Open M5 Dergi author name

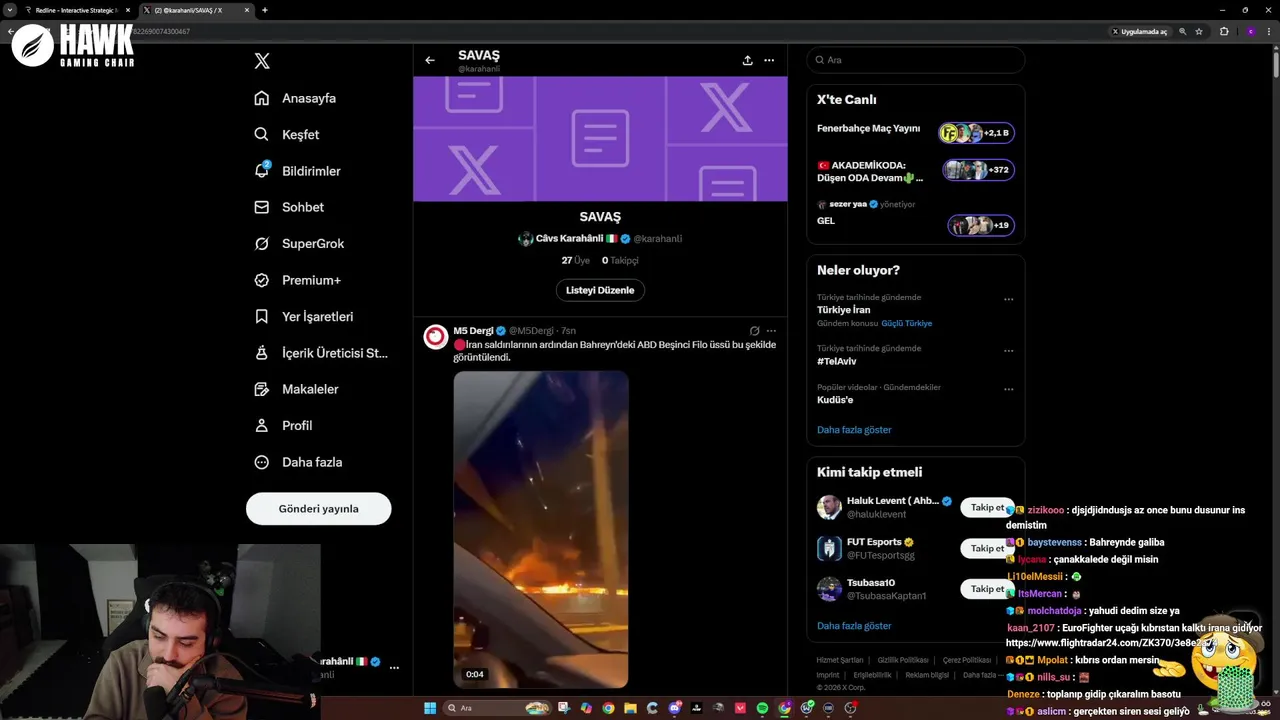tap(473, 331)
